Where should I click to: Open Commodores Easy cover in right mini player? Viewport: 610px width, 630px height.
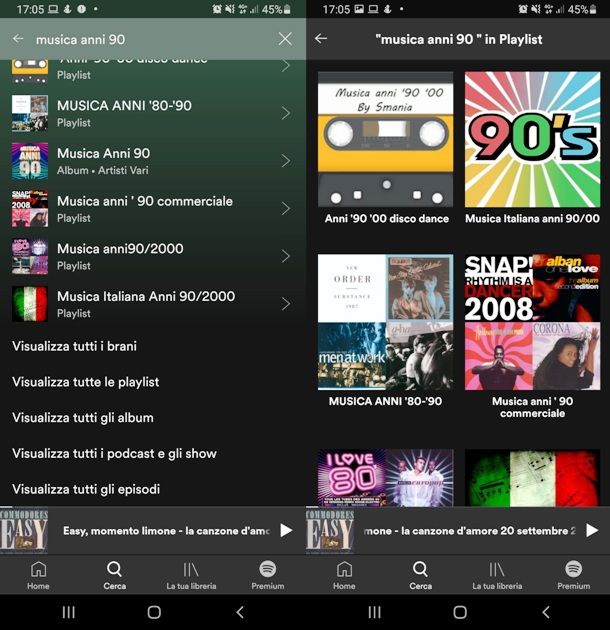[330, 530]
